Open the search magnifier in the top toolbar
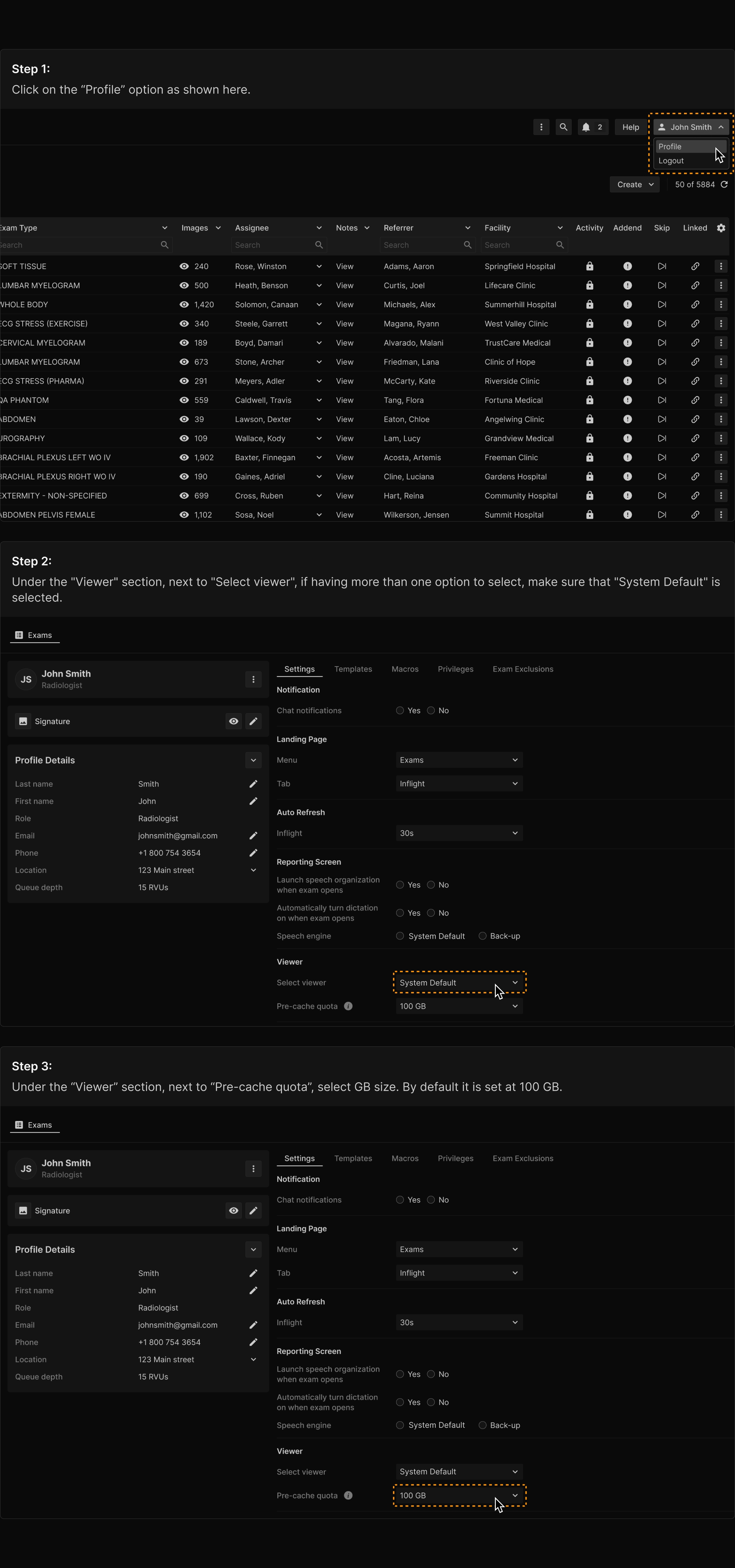The height and width of the screenshot is (1568, 735). [563, 127]
